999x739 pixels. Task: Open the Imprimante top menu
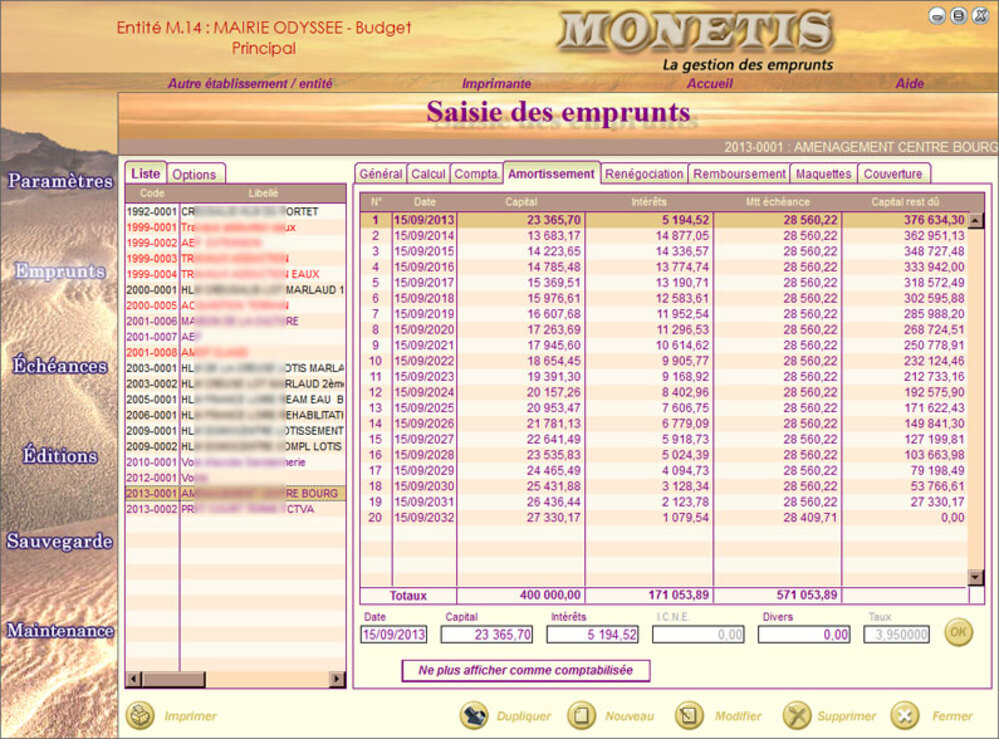(x=496, y=84)
